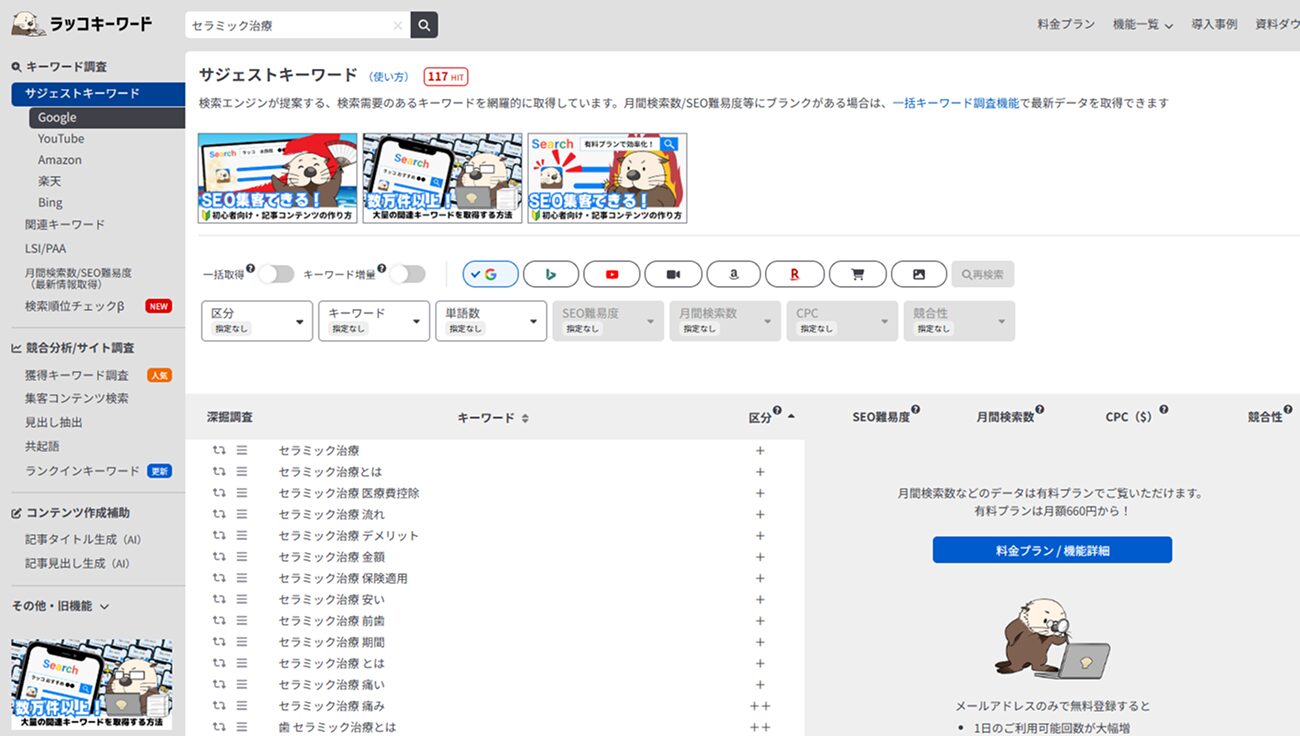
Task: Click the help icon beside キーワード増量
Action: coord(382,268)
